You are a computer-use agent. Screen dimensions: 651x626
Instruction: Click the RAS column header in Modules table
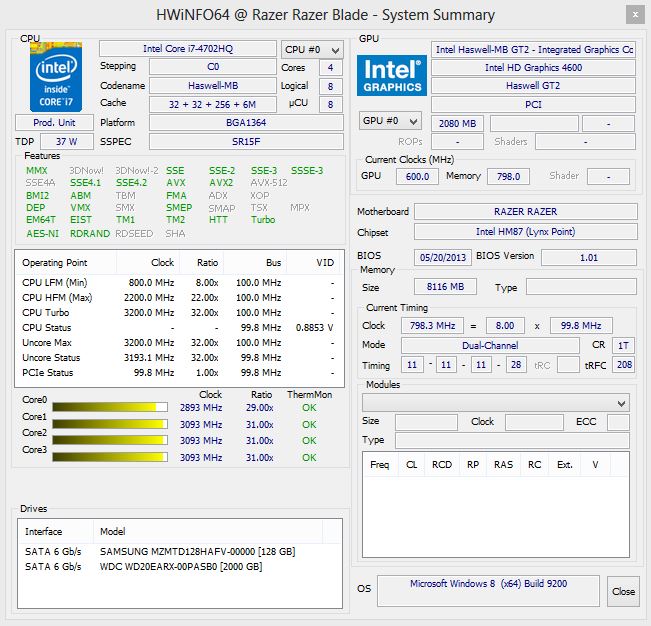tap(503, 465)
